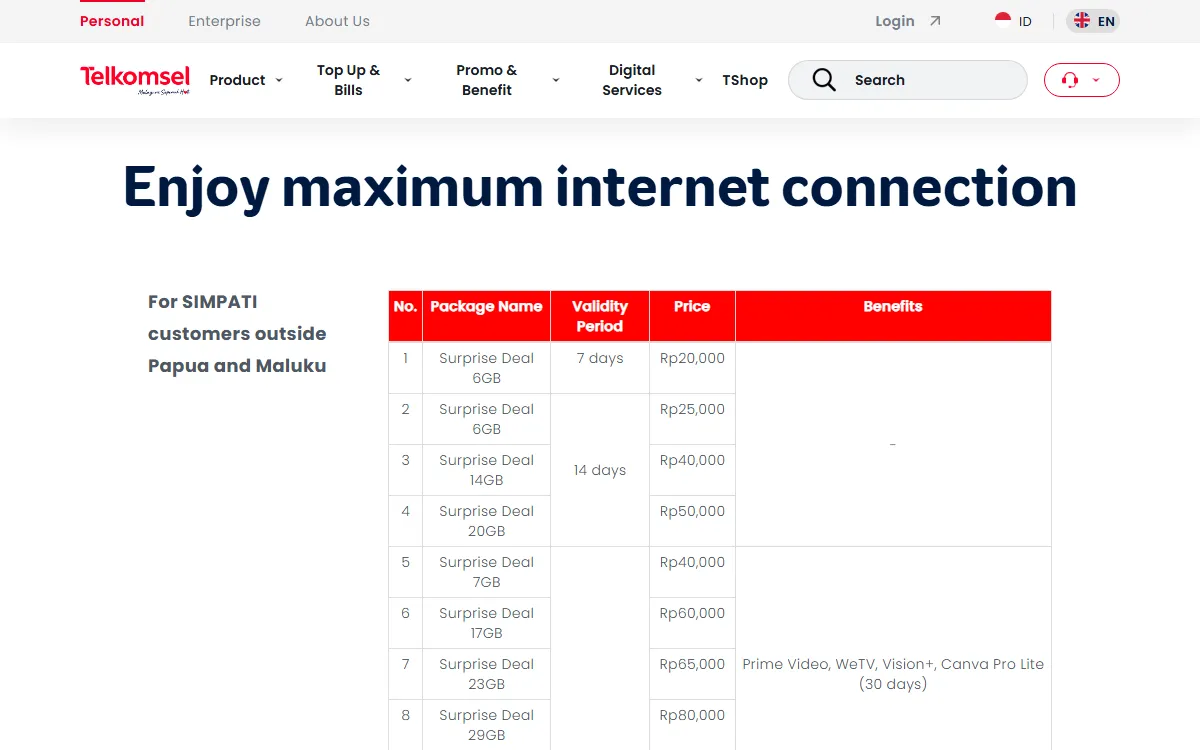This screenshot has width=1200, height=750.
Task: Click the 'Surprise Deal 17GB' cell
Action: tap(486, 623)
